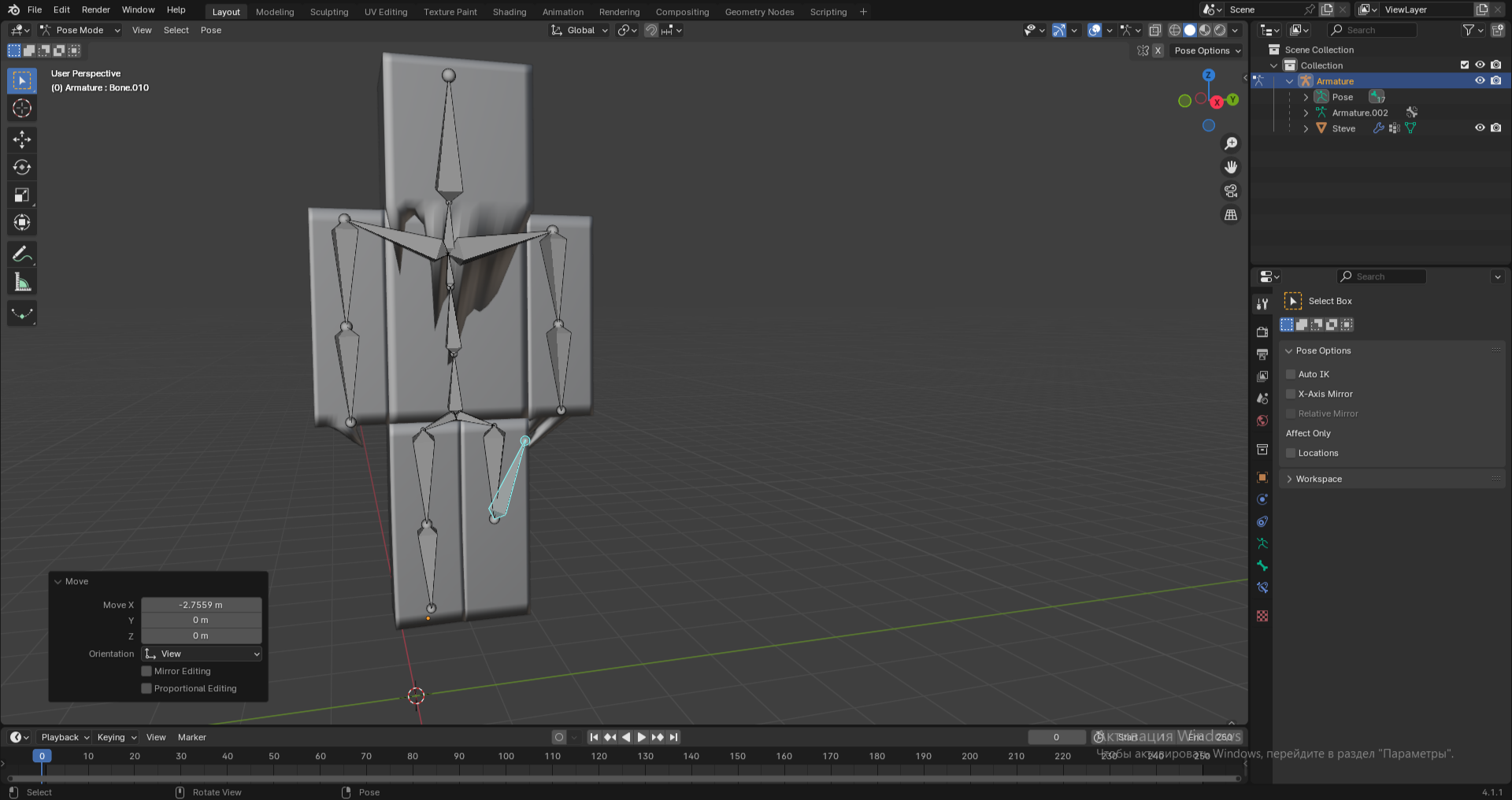Click the Move X value field

(x=202, y=605)
